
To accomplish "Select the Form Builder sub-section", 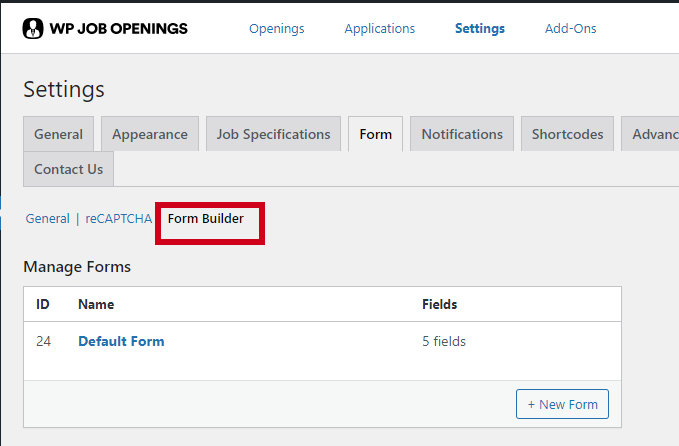I will [206, 219].
